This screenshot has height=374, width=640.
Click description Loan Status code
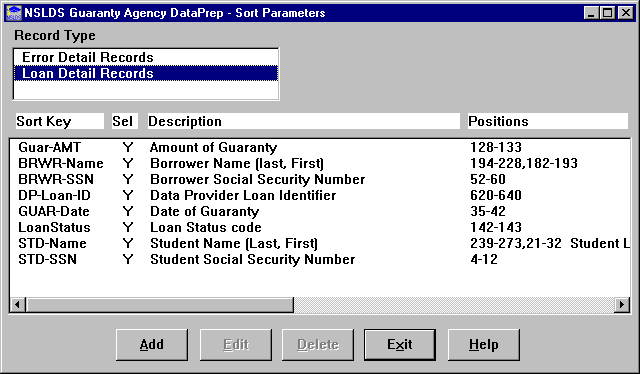pos(206,227)
